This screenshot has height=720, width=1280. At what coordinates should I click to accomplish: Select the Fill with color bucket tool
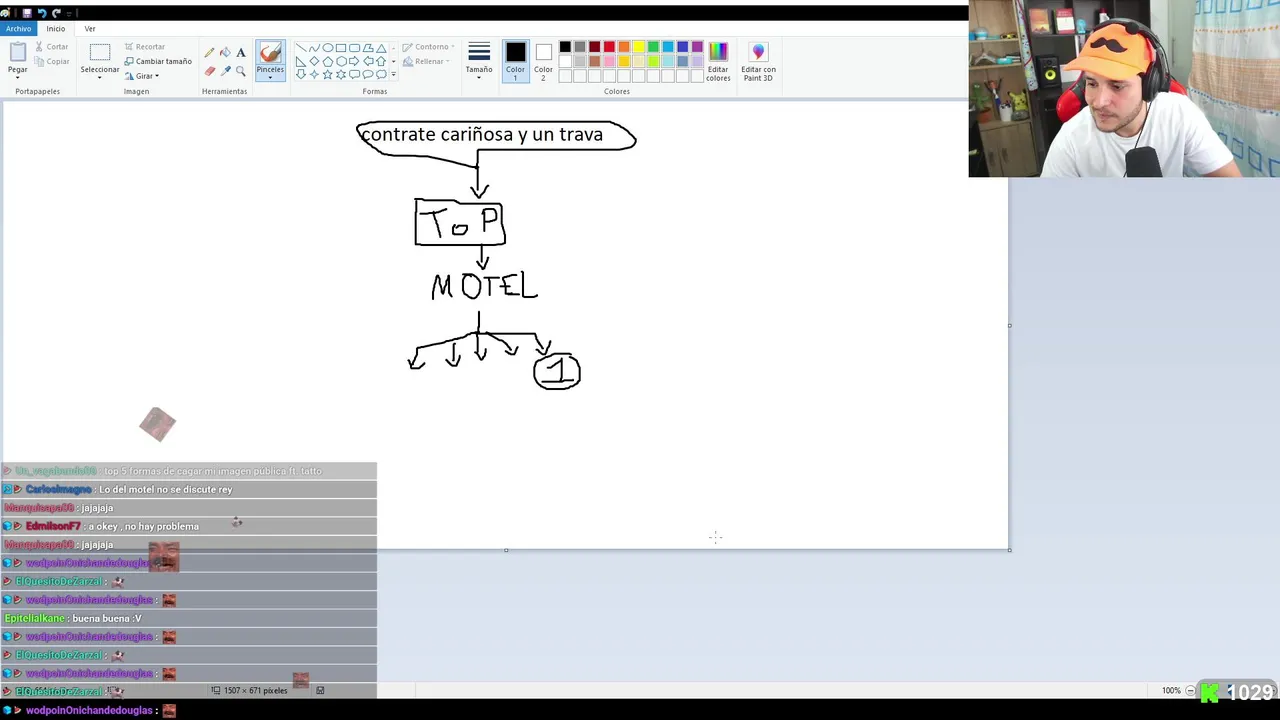pyautogui.click(x=225, y=53)
